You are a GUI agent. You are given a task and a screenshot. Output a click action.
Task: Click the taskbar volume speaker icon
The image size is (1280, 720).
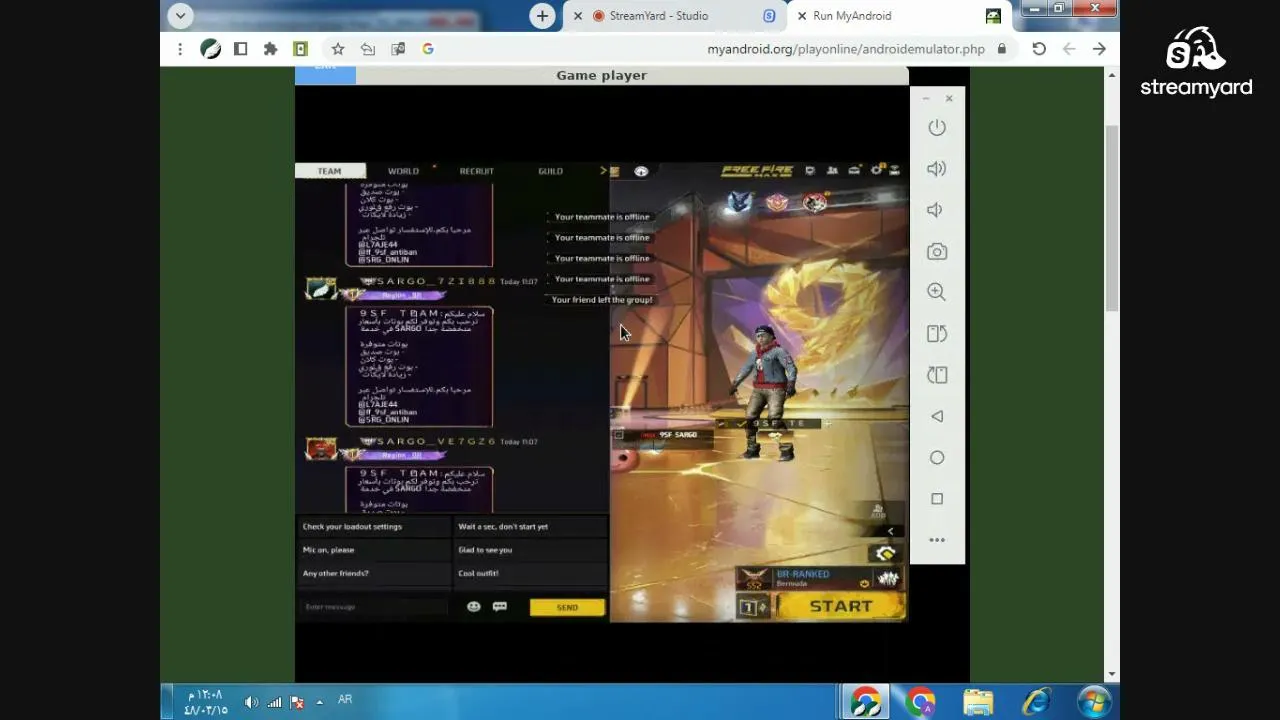coord(251,703)
